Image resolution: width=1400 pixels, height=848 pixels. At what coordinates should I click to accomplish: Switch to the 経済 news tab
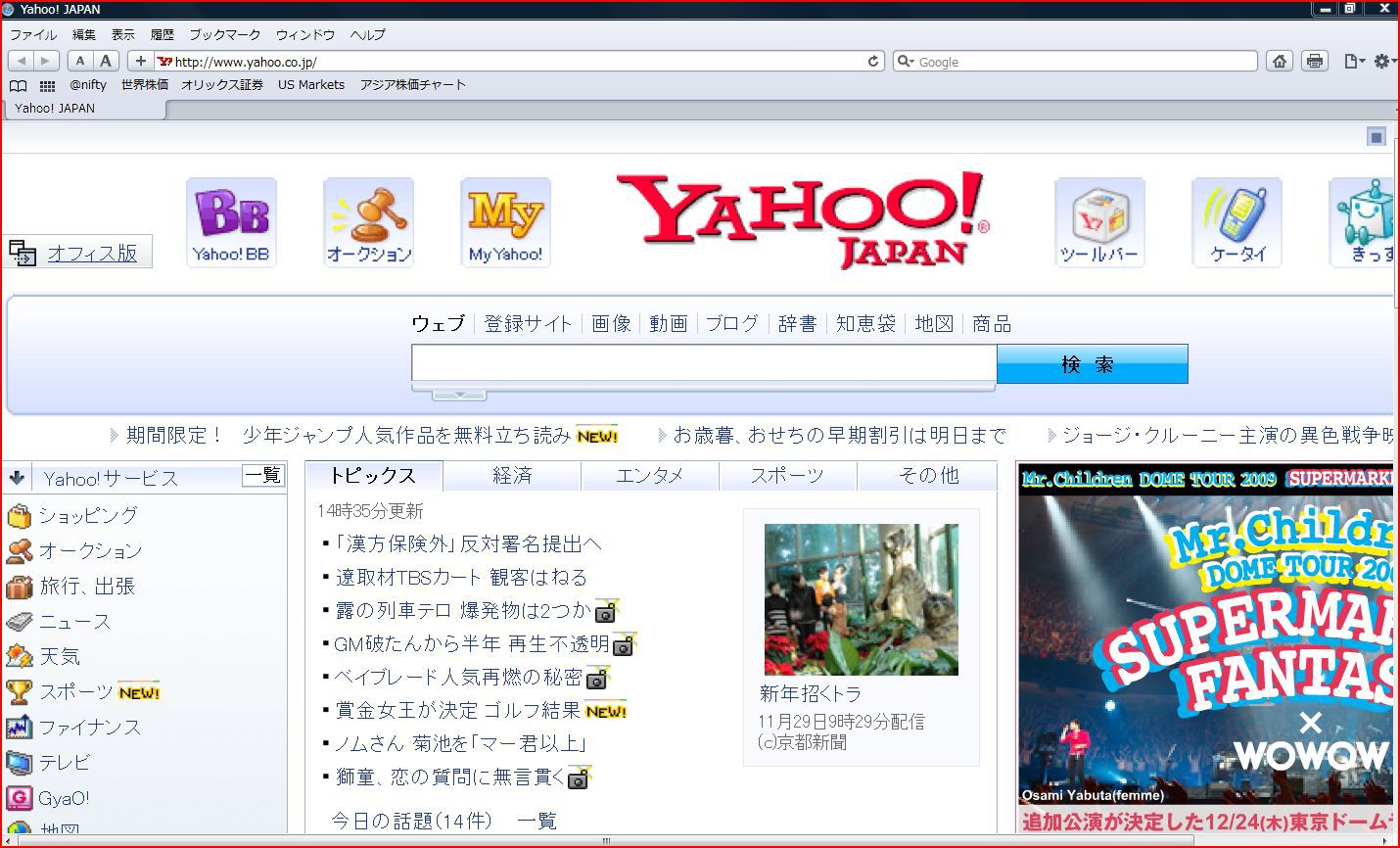pos(512,476)
